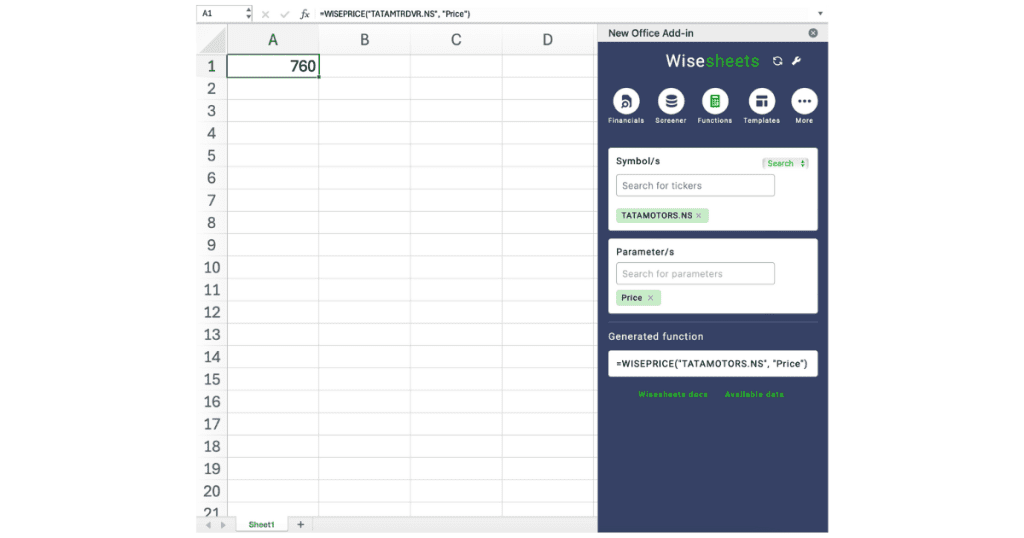This screenshot has width=1024, height=538.
Task: Open the Financials icon in Wisesheets
Action: click(625, 101)
